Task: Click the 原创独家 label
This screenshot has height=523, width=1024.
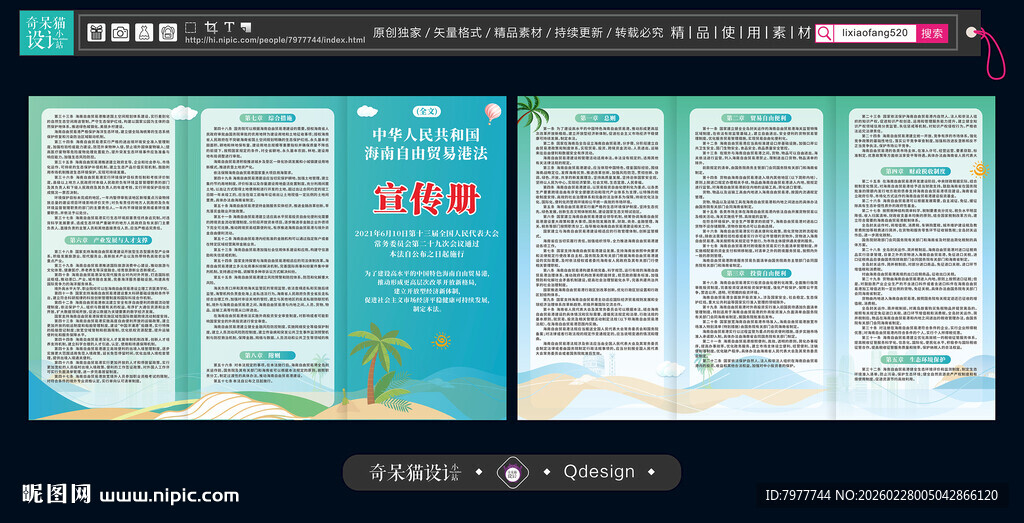Action: [x=398, y=33]
